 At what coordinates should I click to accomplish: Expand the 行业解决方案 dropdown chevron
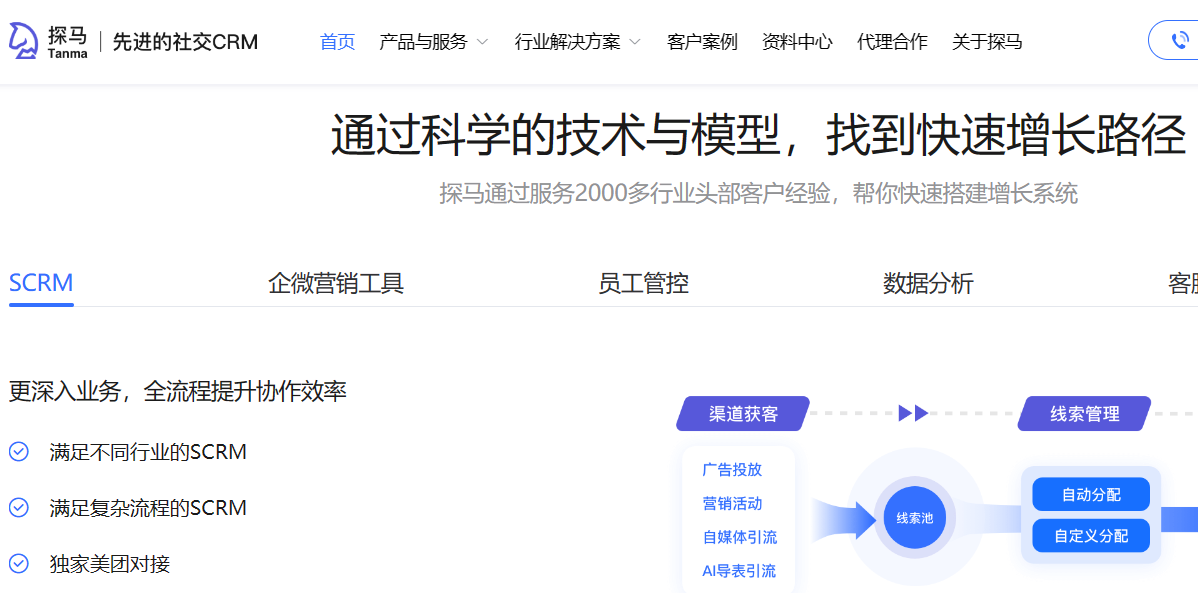pyautogui.click(x=635, y=42)
